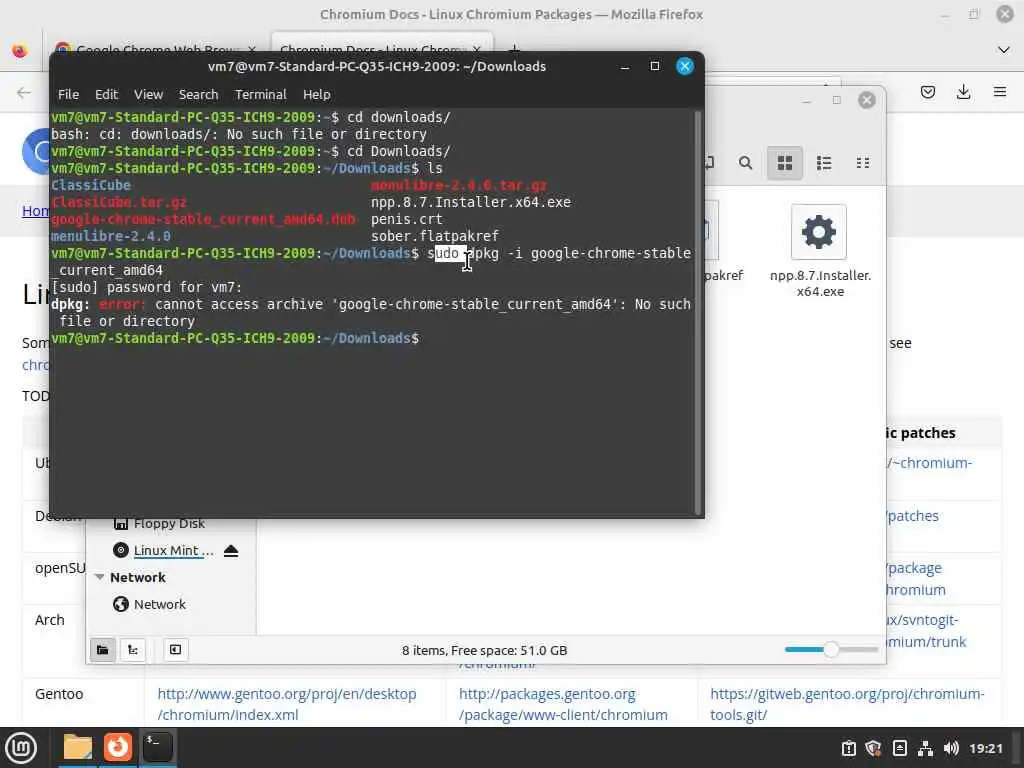Click the Firefox View icon
Viewport: 1024px width, 768px height.
click(x=20, y=50)
